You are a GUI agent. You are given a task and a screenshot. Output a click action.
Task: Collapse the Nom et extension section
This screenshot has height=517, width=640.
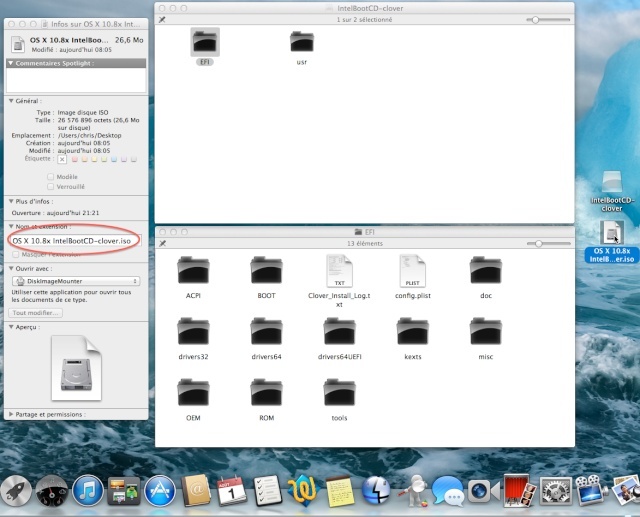pyautogui.click(x=11, y=226)
